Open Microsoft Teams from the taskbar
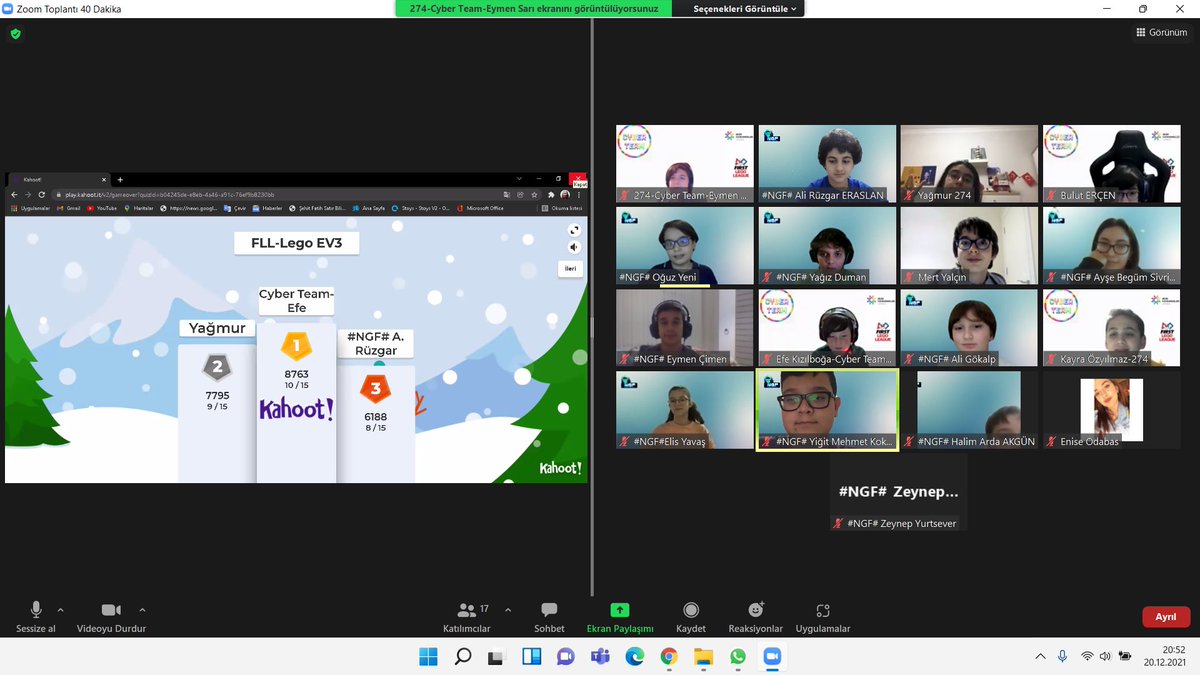Viewport: 1200px width, 675px height. click(x=600, y=657)
